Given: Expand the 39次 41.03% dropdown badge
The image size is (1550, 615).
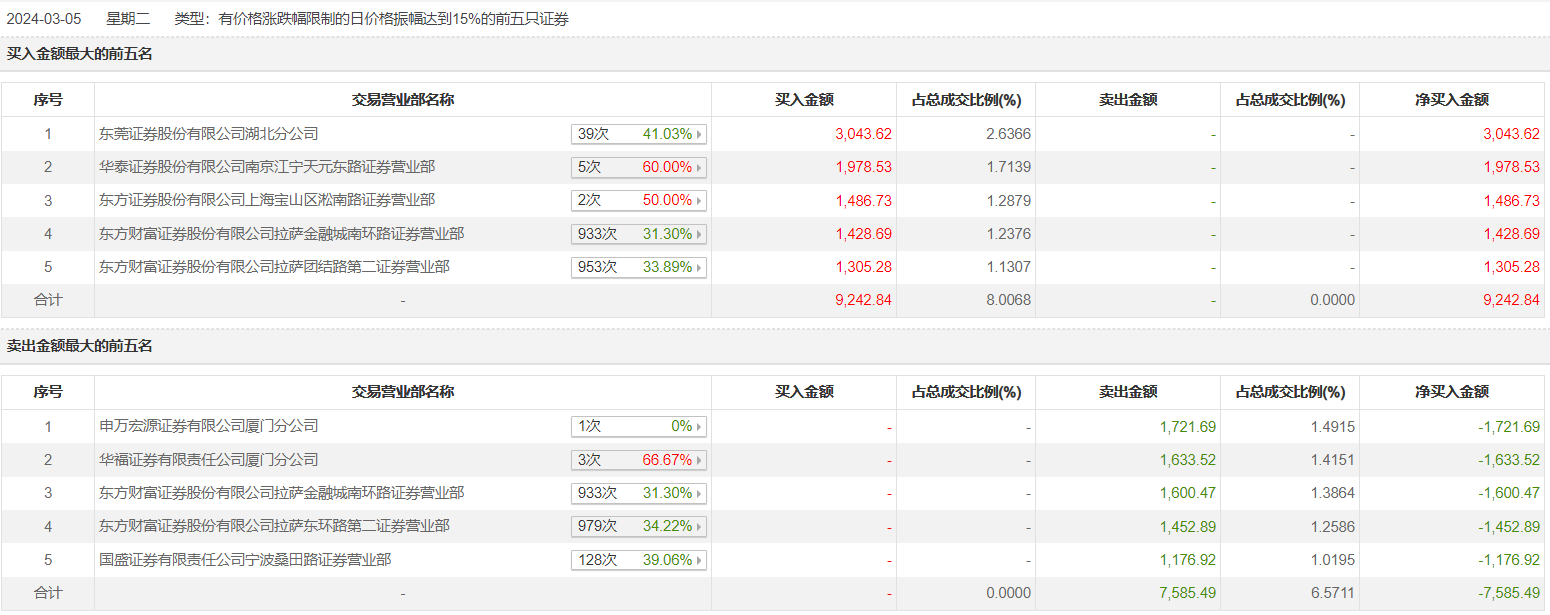Looking at the screenshot, I should click(x=638, y=134).
